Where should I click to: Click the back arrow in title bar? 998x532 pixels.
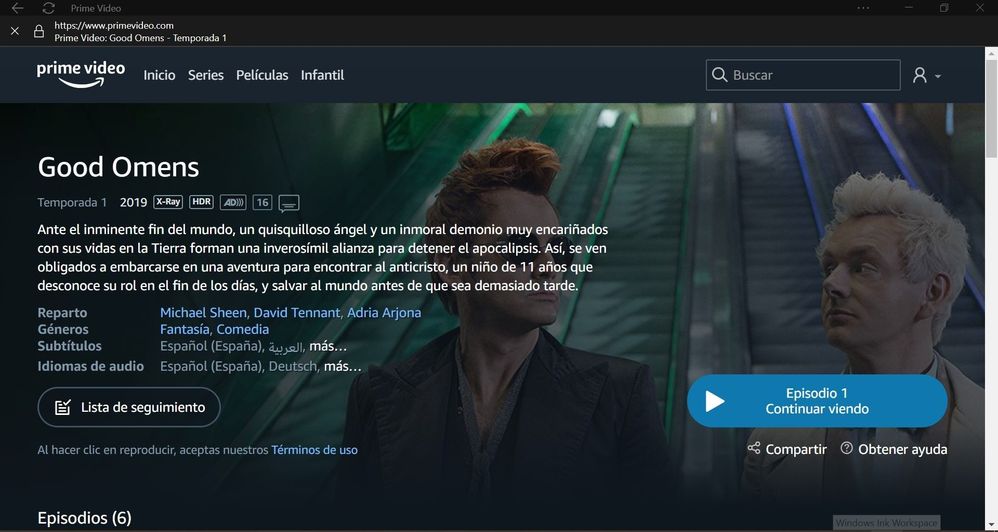pos(17,8)
